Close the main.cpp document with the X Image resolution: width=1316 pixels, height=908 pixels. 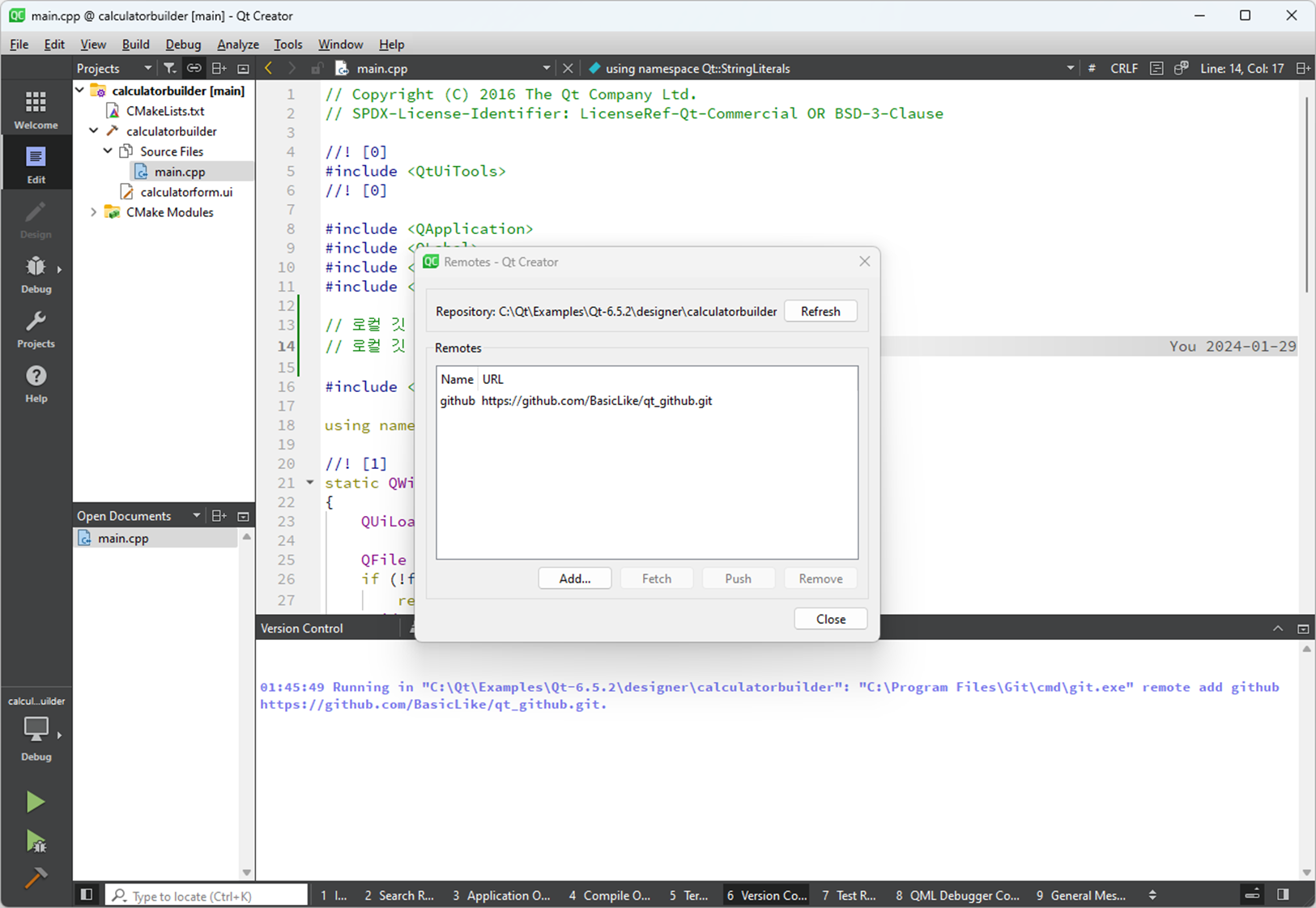pyautogui.click(x=568, y=68)
